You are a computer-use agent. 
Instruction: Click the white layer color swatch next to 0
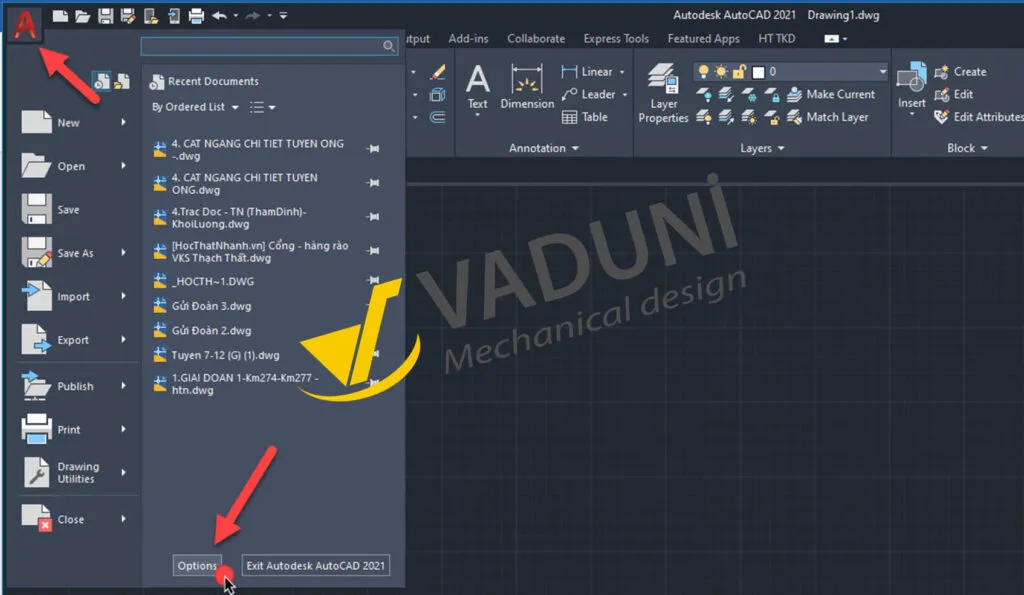759,71
